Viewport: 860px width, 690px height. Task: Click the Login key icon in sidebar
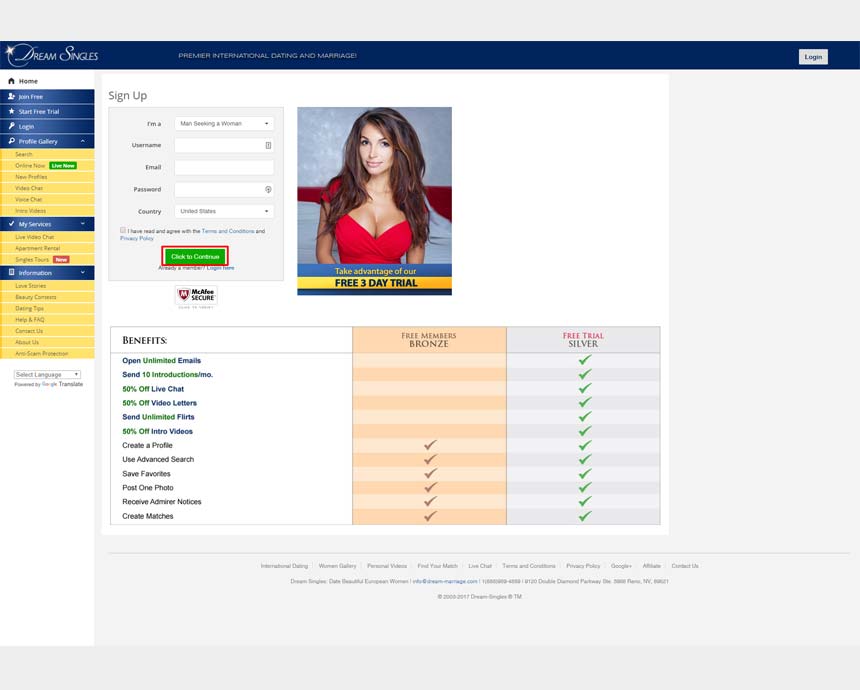point(11,126)
